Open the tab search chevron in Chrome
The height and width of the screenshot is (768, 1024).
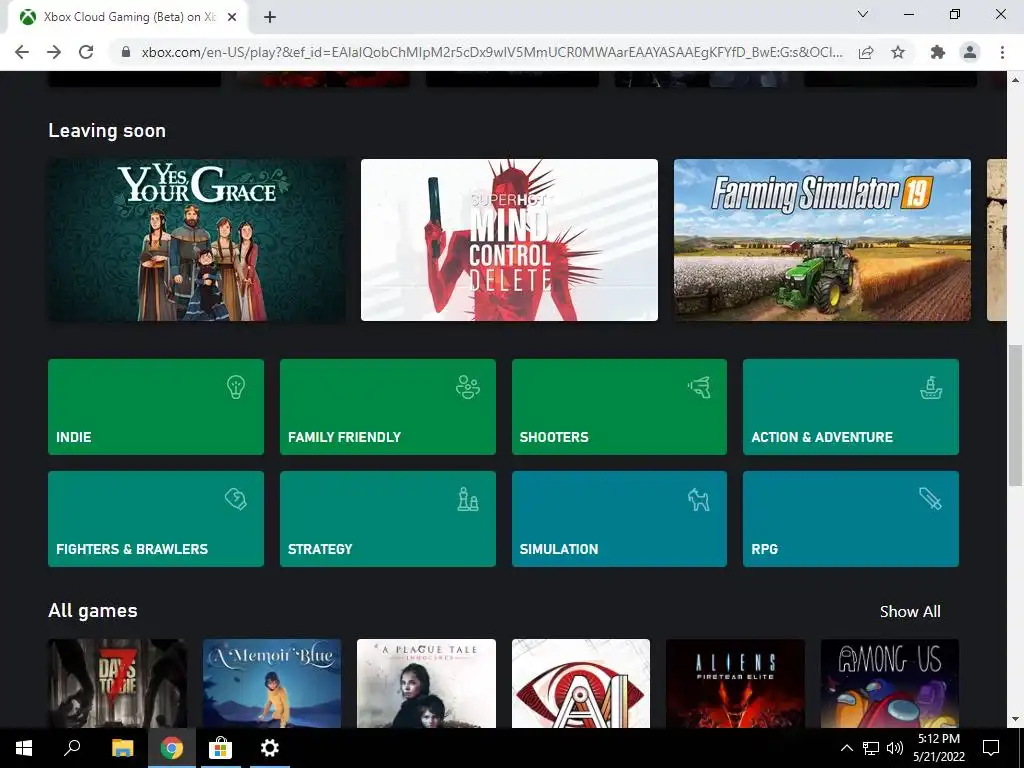(863, 14)
